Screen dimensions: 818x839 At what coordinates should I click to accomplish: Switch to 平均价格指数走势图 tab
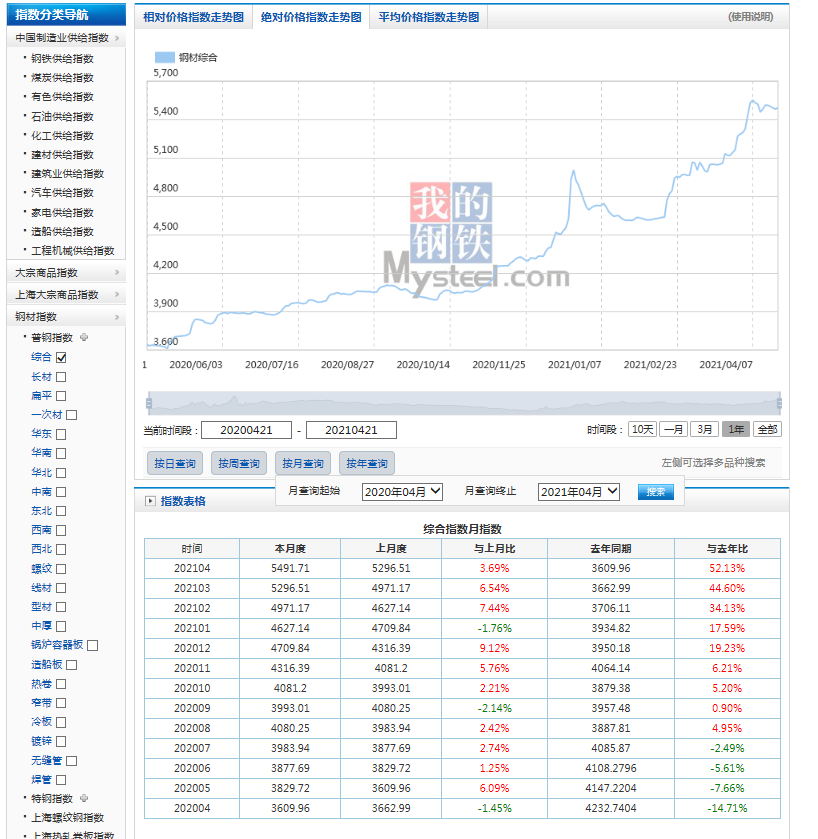tap(428, 17)
